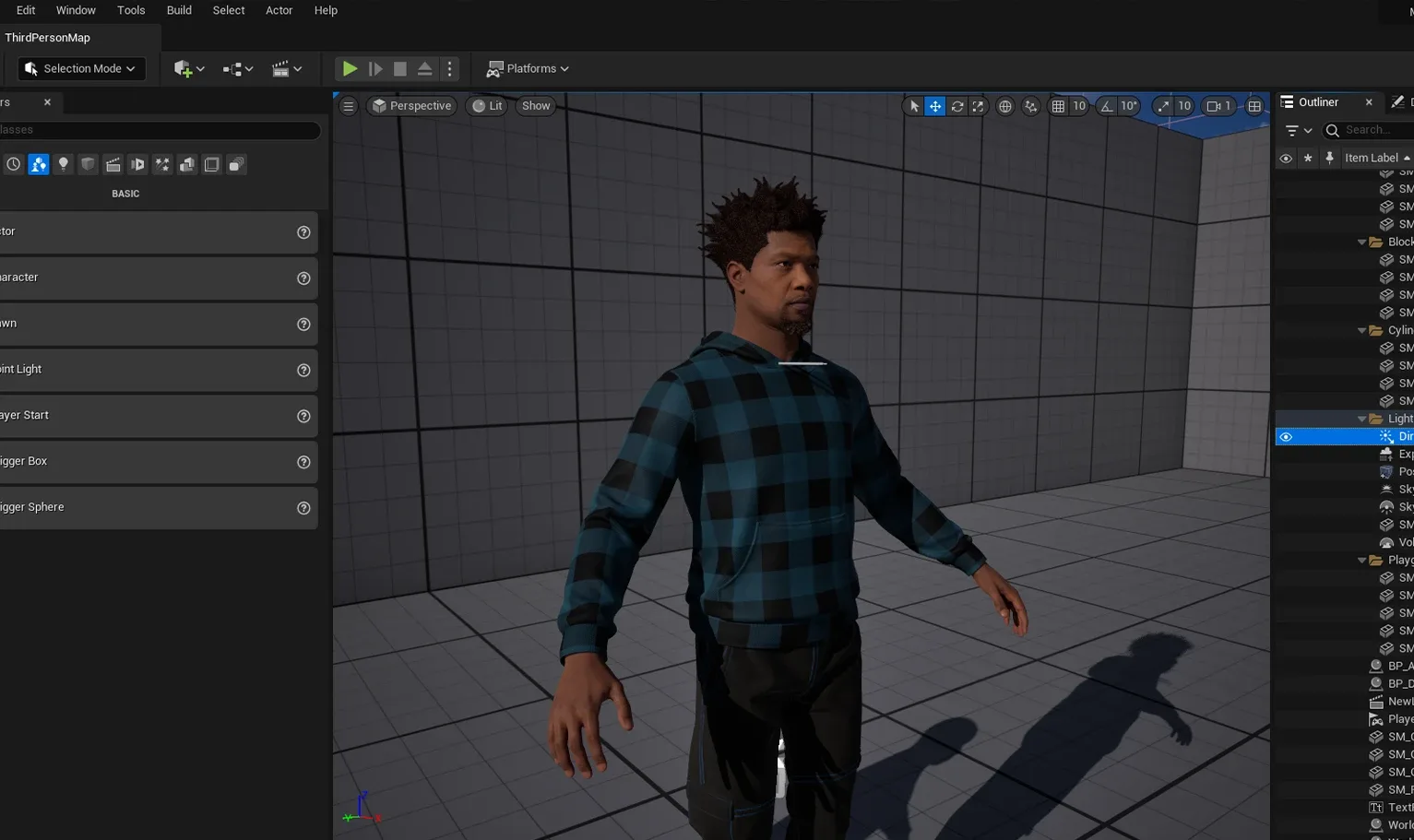1414x840 pixels.
Task: Show Recently Placed actors clock icon
Action: click(13, 164)
